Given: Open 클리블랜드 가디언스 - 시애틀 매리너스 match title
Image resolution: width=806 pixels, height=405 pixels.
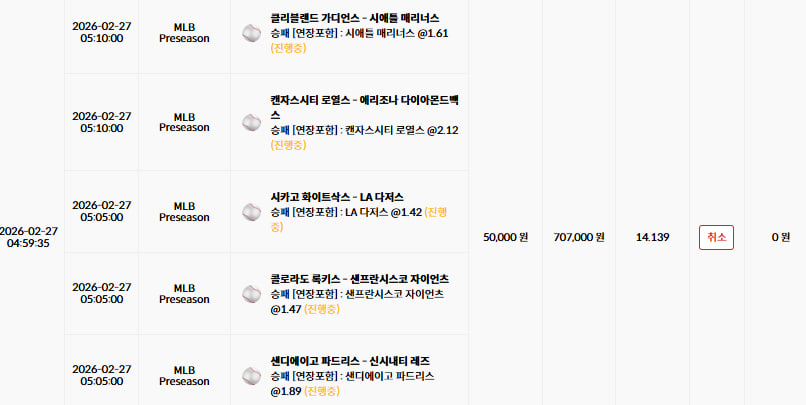Looking at the screenshot, I should pyautogui.click(x=355, y=18).
